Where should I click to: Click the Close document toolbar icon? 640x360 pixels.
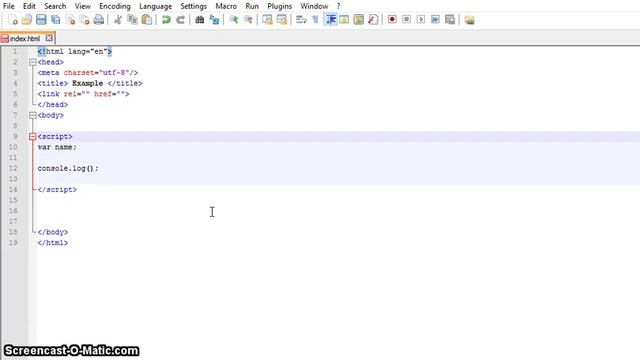[x=70, y=20]
